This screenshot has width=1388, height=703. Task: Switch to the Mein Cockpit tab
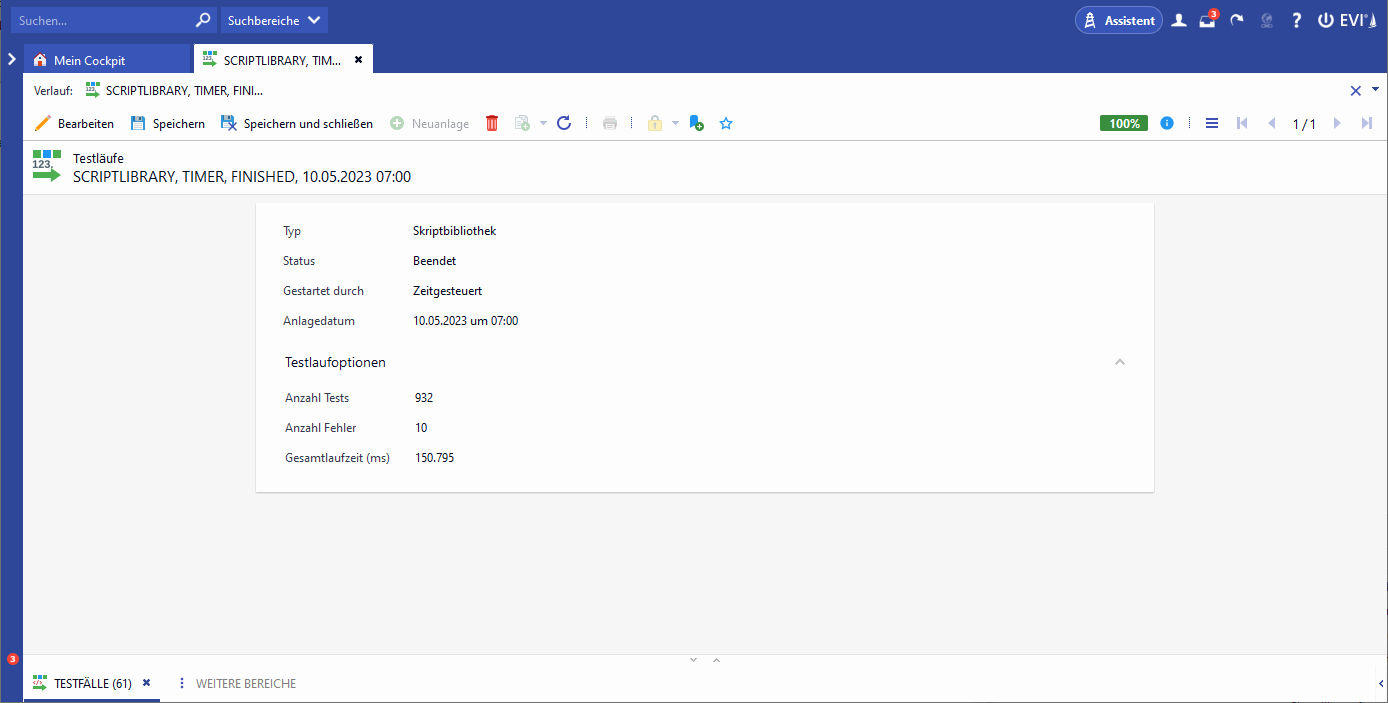(89, 60)
